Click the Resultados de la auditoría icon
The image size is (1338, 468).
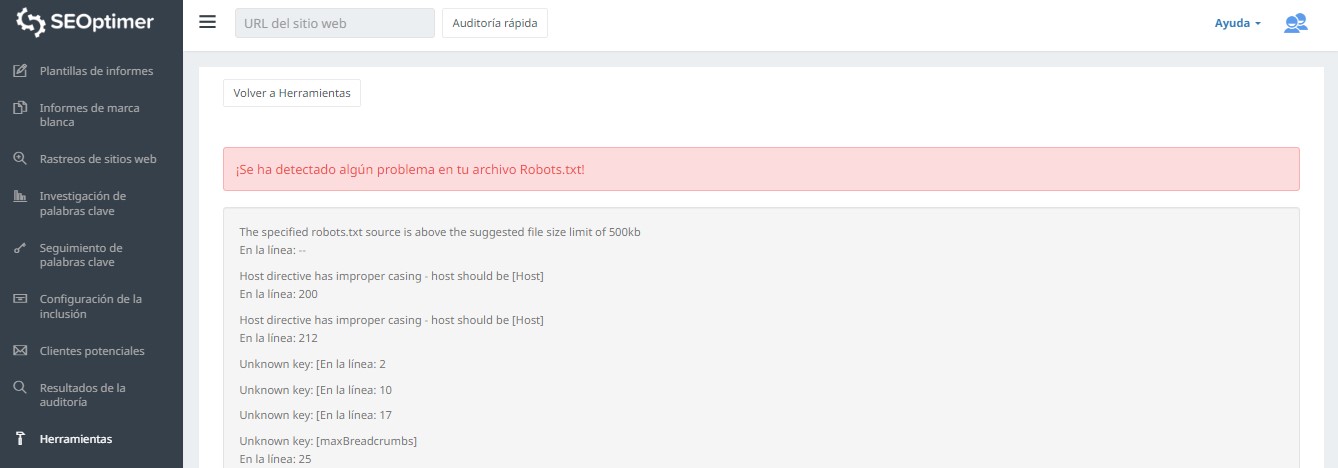click(x=19, y=387)
